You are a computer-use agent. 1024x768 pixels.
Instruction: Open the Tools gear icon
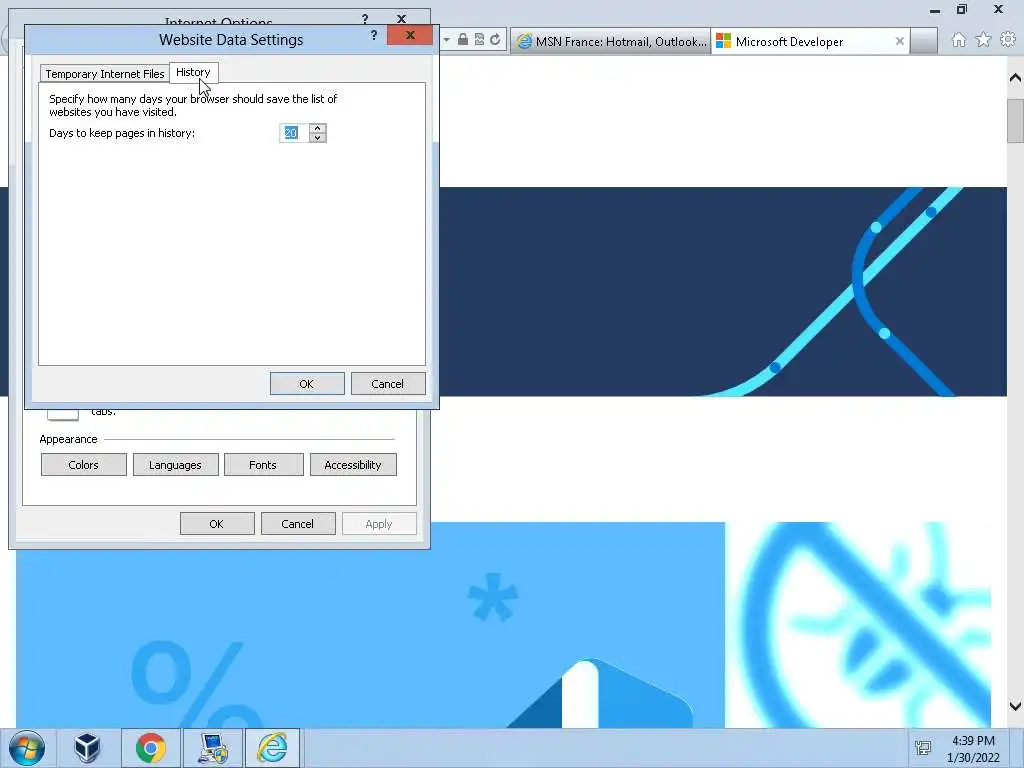click(x=1008, y=40)
